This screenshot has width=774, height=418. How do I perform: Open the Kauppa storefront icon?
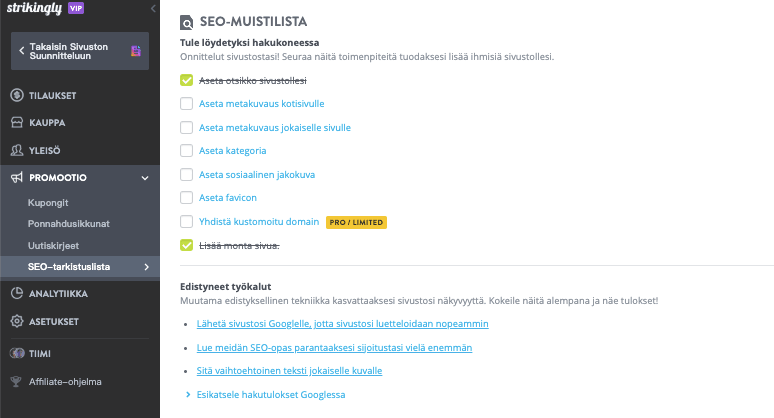[x=16, y=123]
